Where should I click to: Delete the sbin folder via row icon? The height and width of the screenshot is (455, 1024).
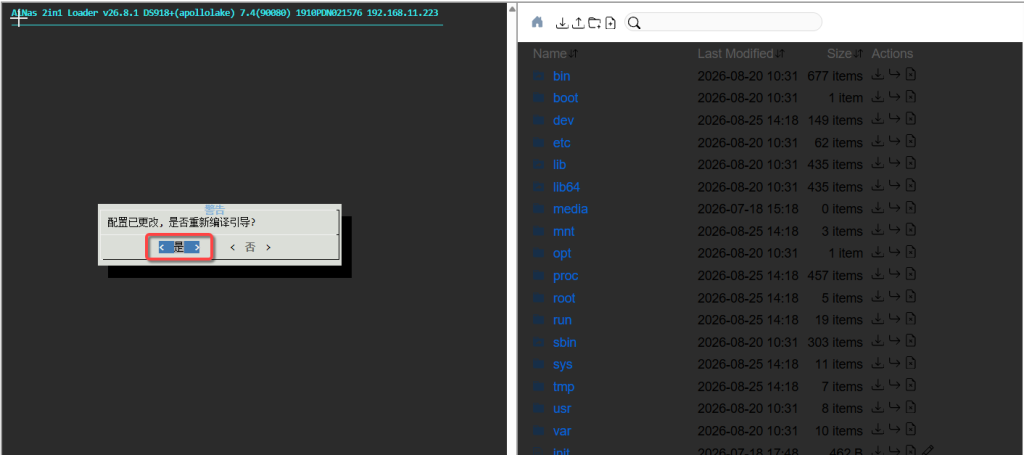click(x=911, y=341)
